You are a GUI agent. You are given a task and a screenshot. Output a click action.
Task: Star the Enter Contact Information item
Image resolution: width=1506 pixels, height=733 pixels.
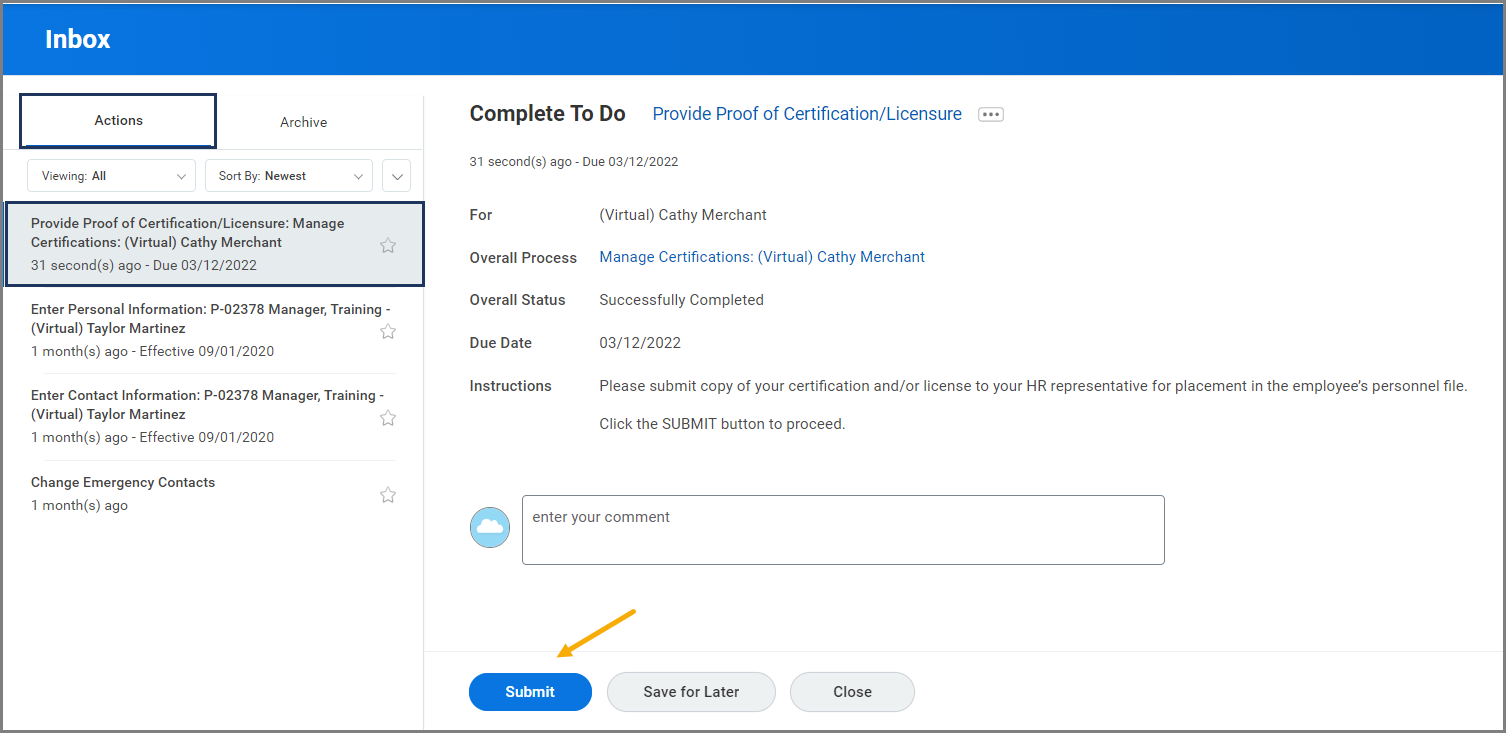pos(388,417)
